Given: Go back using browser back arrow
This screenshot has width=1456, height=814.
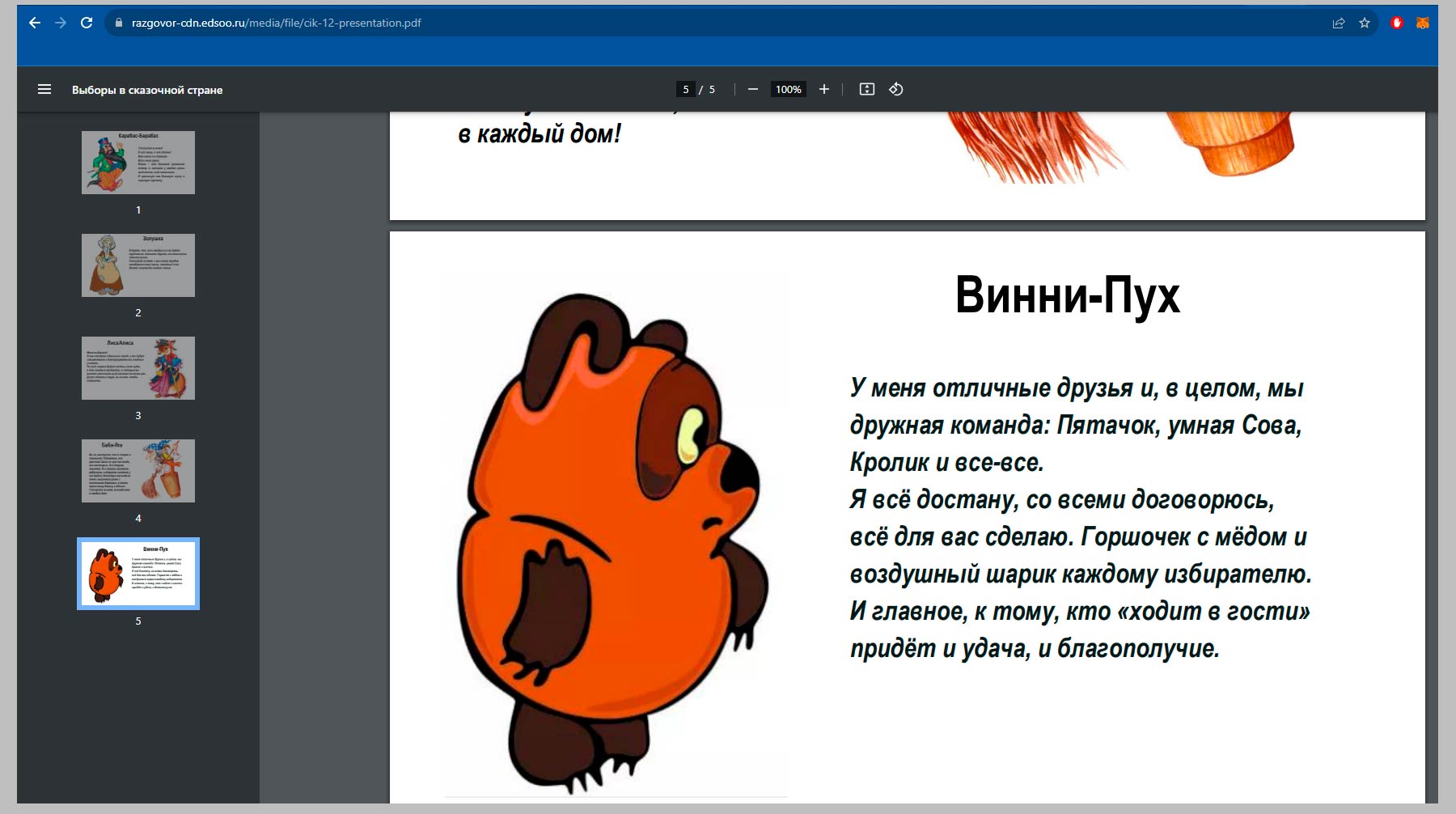Looking at the screenshot, I should point(35,23).
